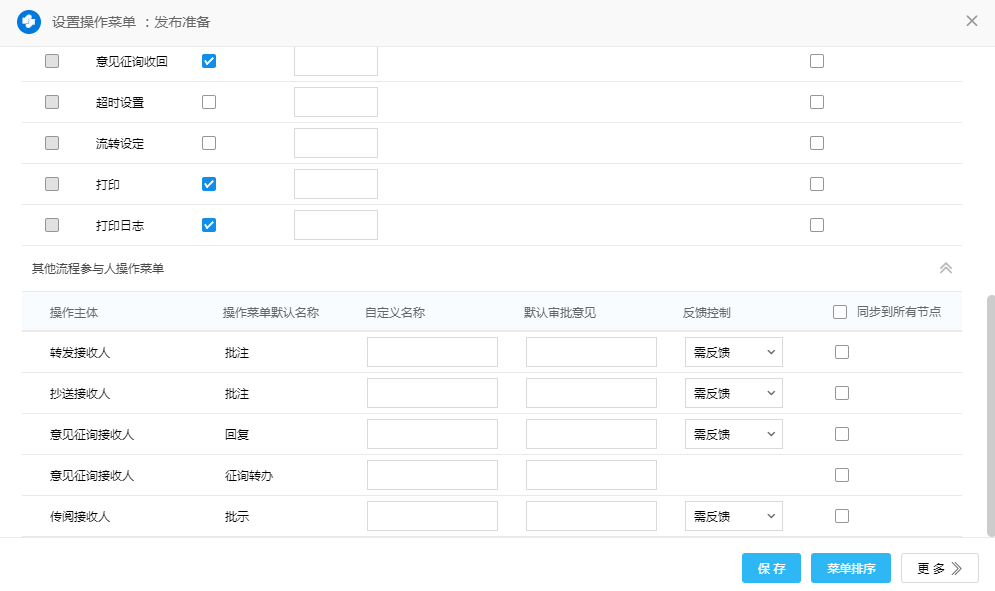Click the 保存 button
Screen dimensions: 995x591
tap(771, 568)
